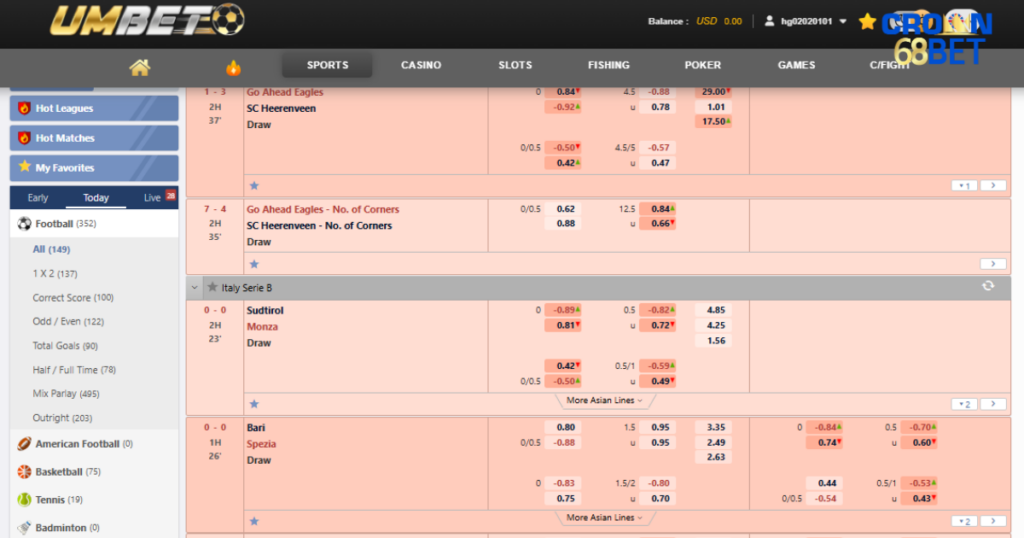Open the CASINO menu
The height and width of the screenshot is (538, 1024).
pyautogui.click(x=421, y=65)
